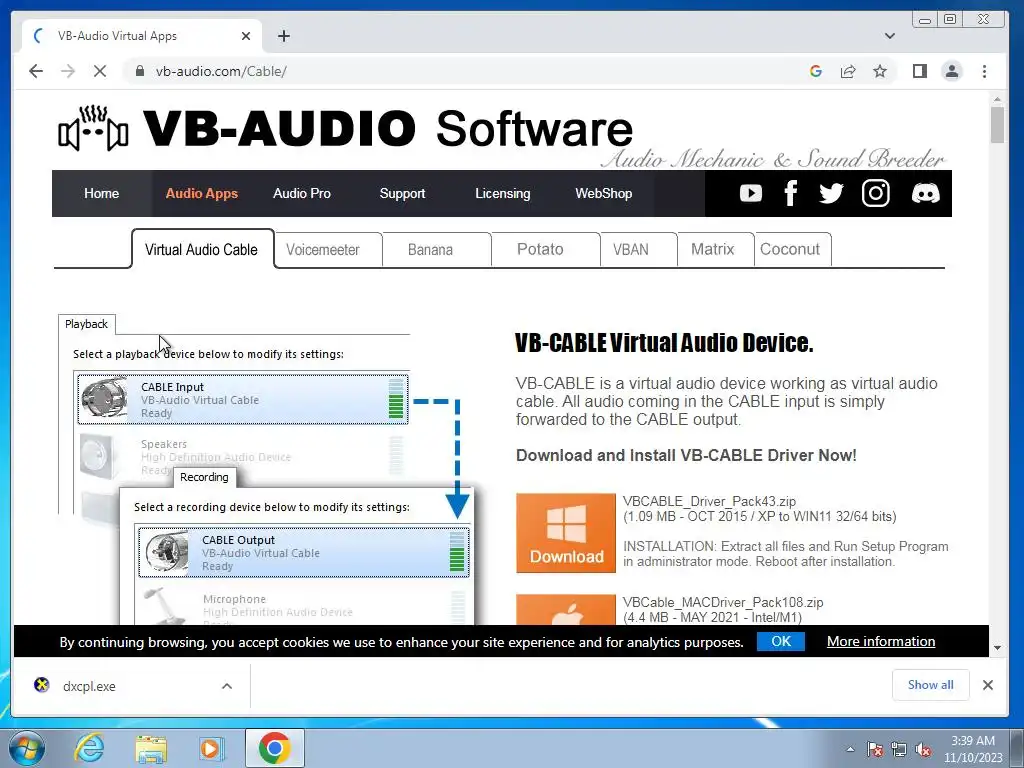The width and height of the screenshot is (1024, 768).
Task: Click the Windows Download button for VBCABLE_Driver_Pack43
Action: click(566, 533)
